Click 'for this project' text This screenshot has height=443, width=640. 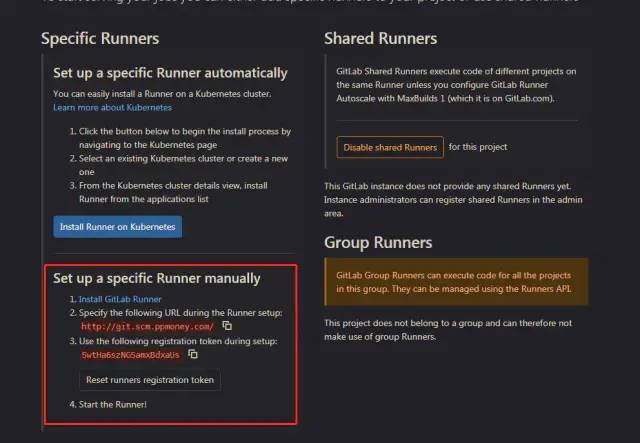pyautogui.click(x=478, y=147)
